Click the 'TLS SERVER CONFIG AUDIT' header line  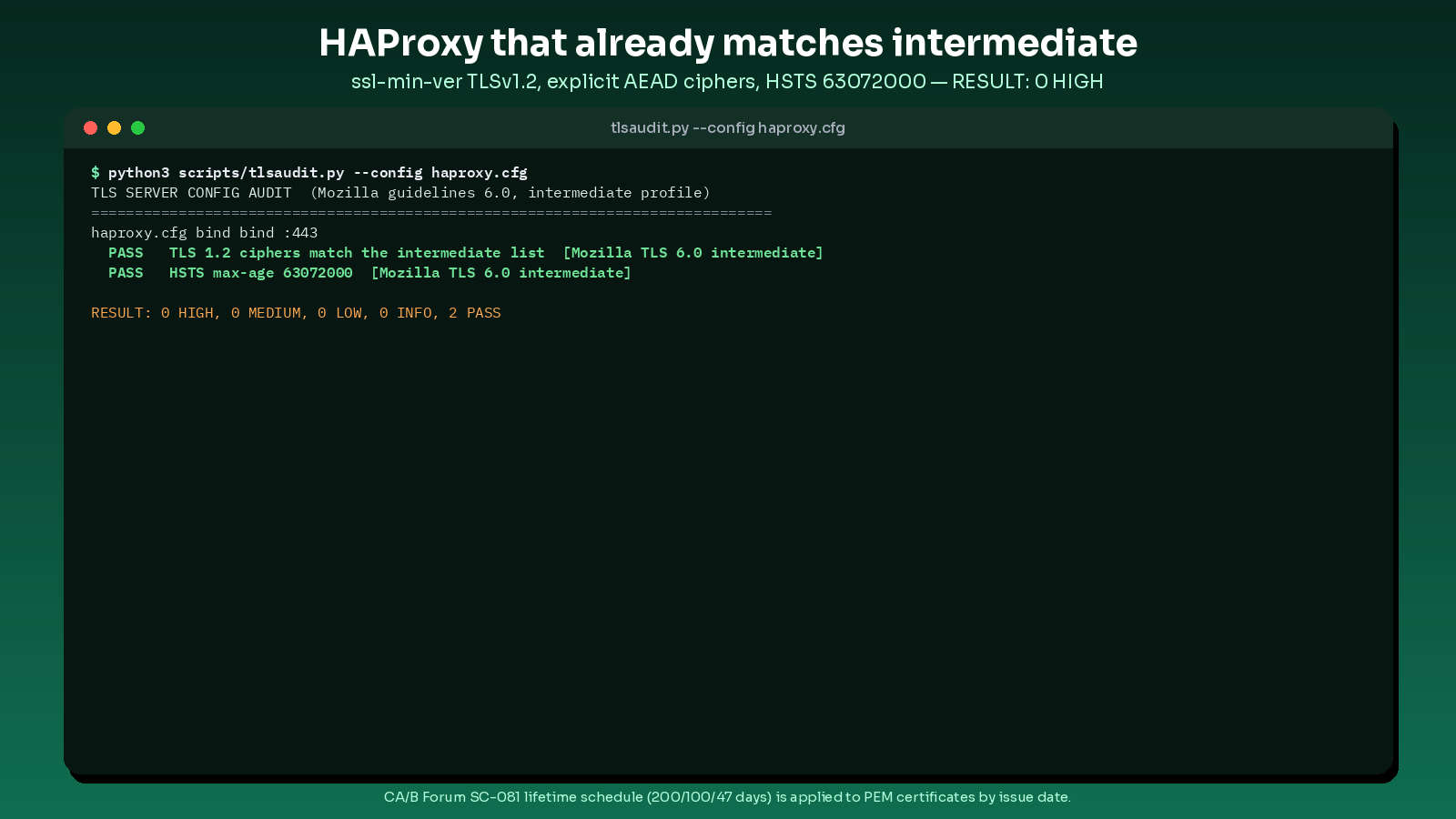pos(400,192)
